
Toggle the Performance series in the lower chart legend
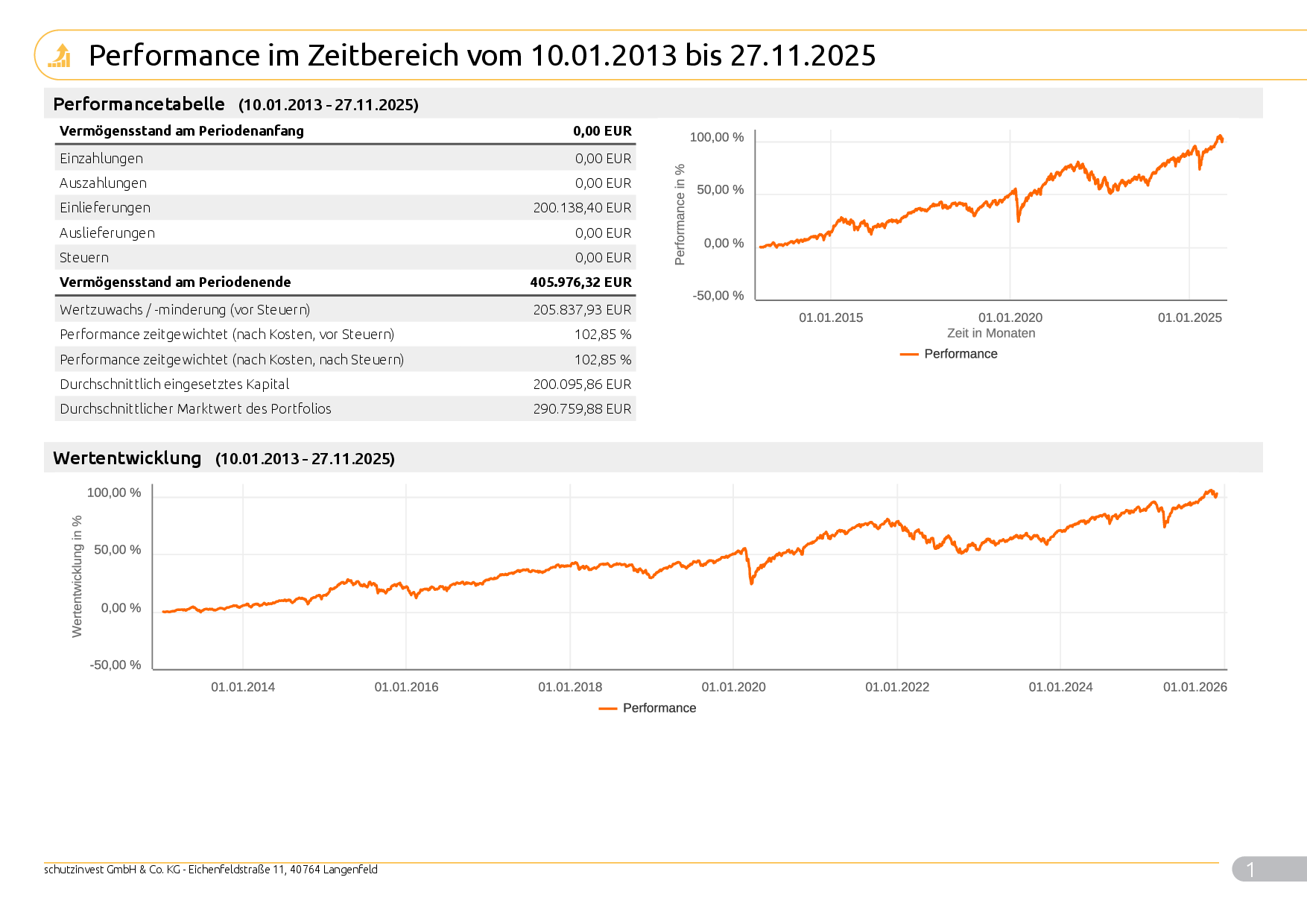659,709
